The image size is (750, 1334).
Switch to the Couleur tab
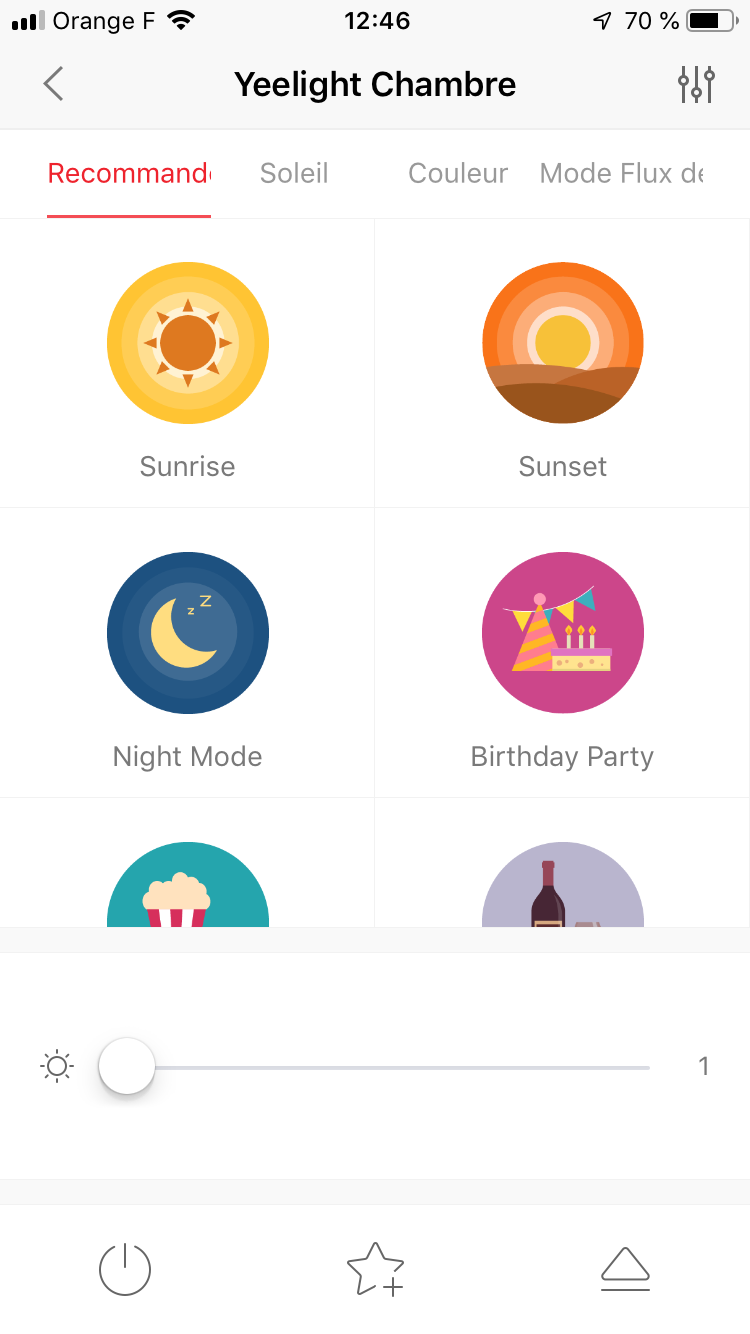458,174
